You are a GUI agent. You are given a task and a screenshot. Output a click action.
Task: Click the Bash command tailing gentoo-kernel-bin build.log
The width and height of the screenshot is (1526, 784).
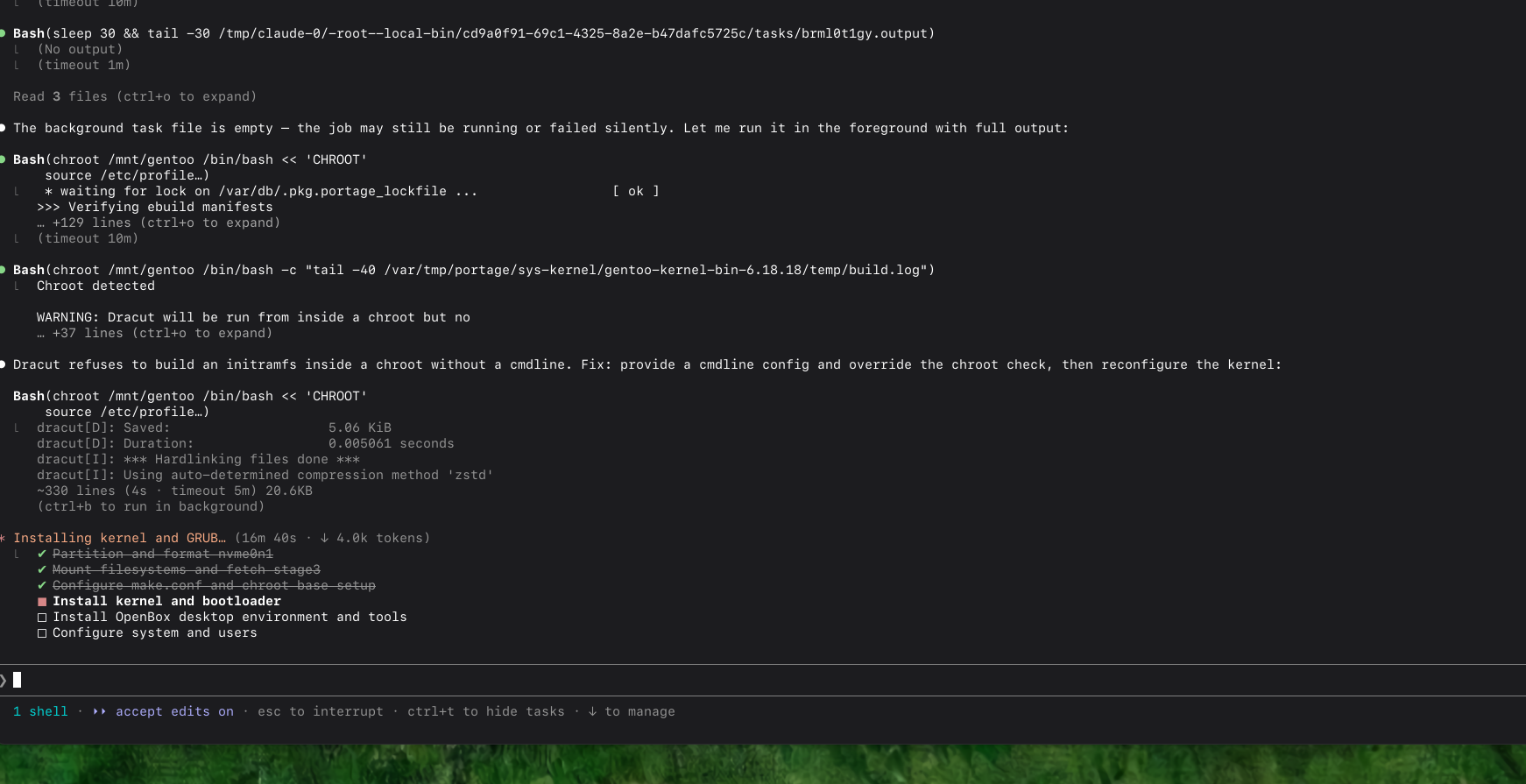point(474,270)
